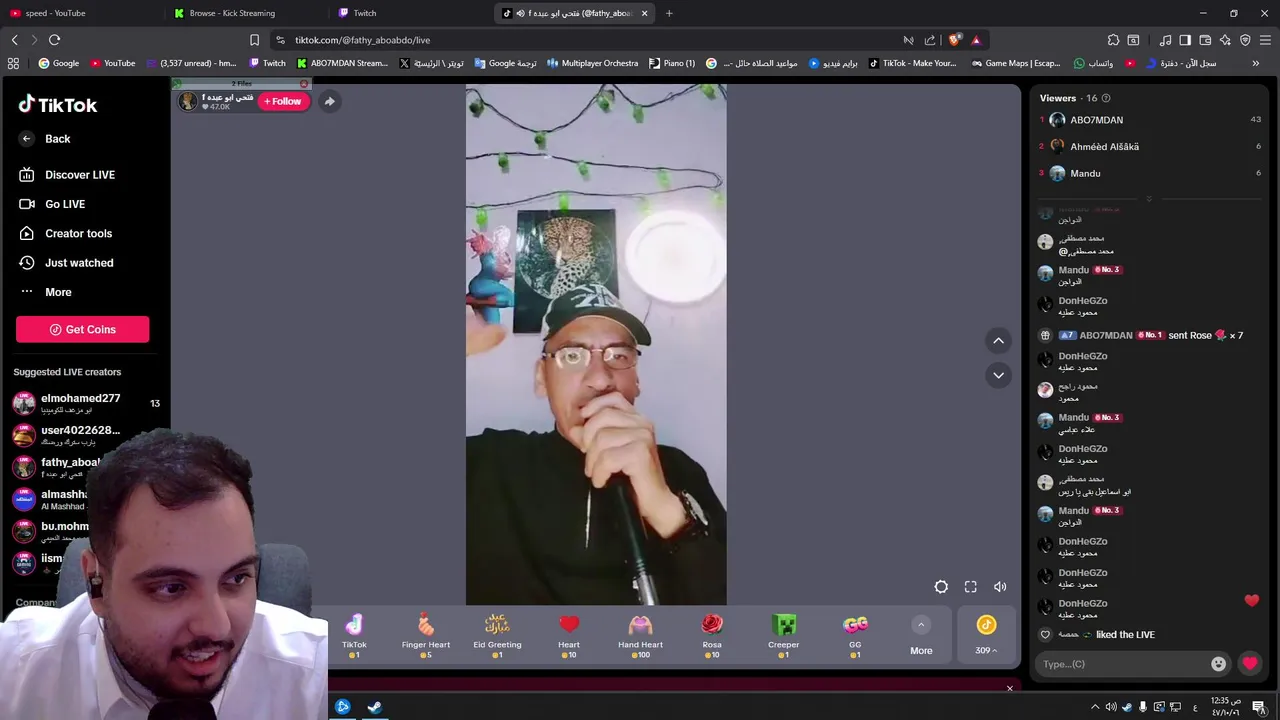1280x720 pixels.
Task: Open browser extensions puzzle icon
Action: tap(1113, 40)
